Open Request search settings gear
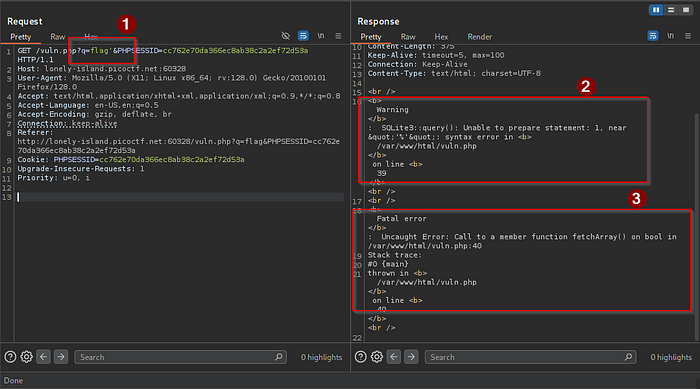Screen dimensions: 700x389 coord(27,357)
